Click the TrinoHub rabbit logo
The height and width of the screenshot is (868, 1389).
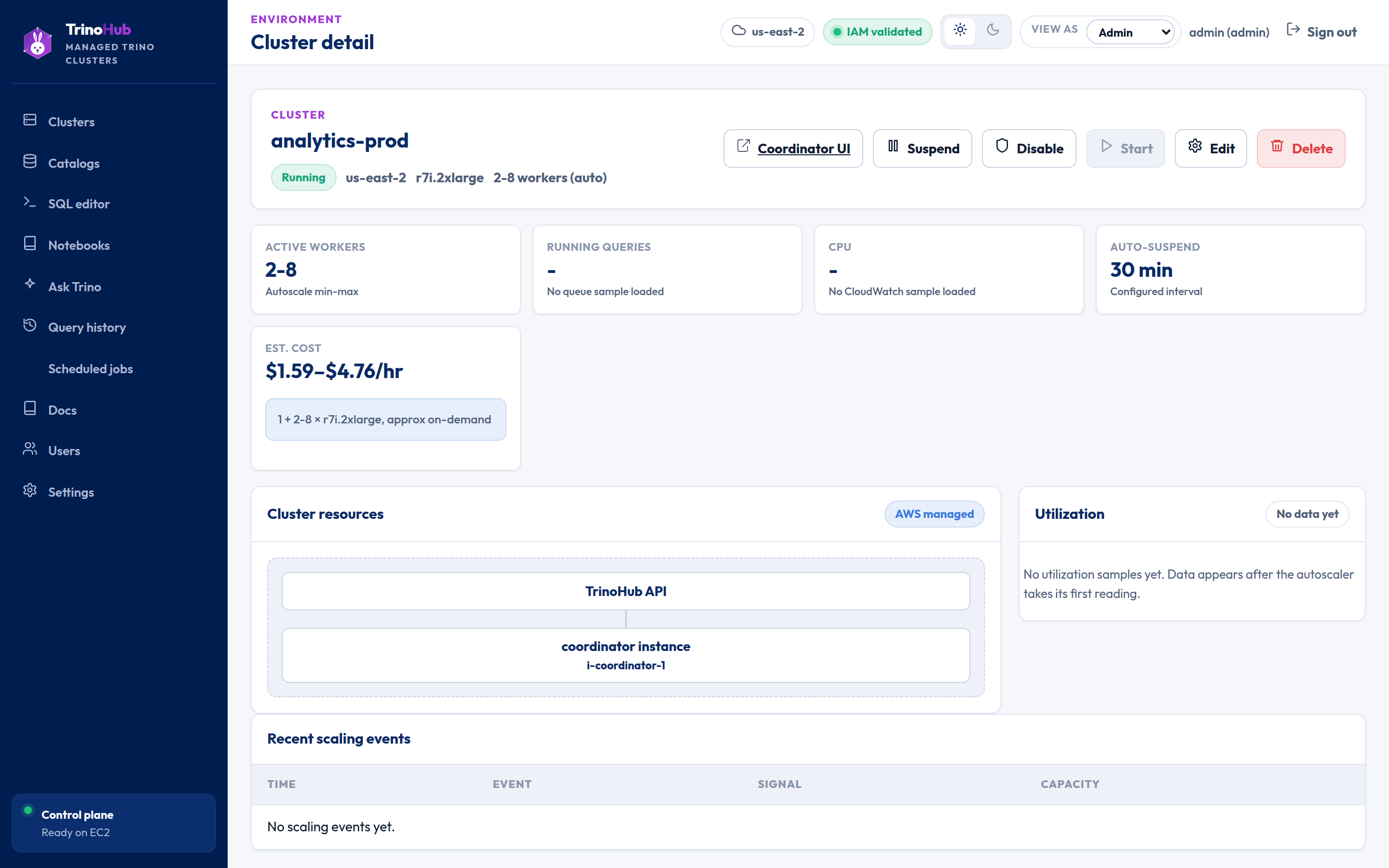click(x=37, y=43)
